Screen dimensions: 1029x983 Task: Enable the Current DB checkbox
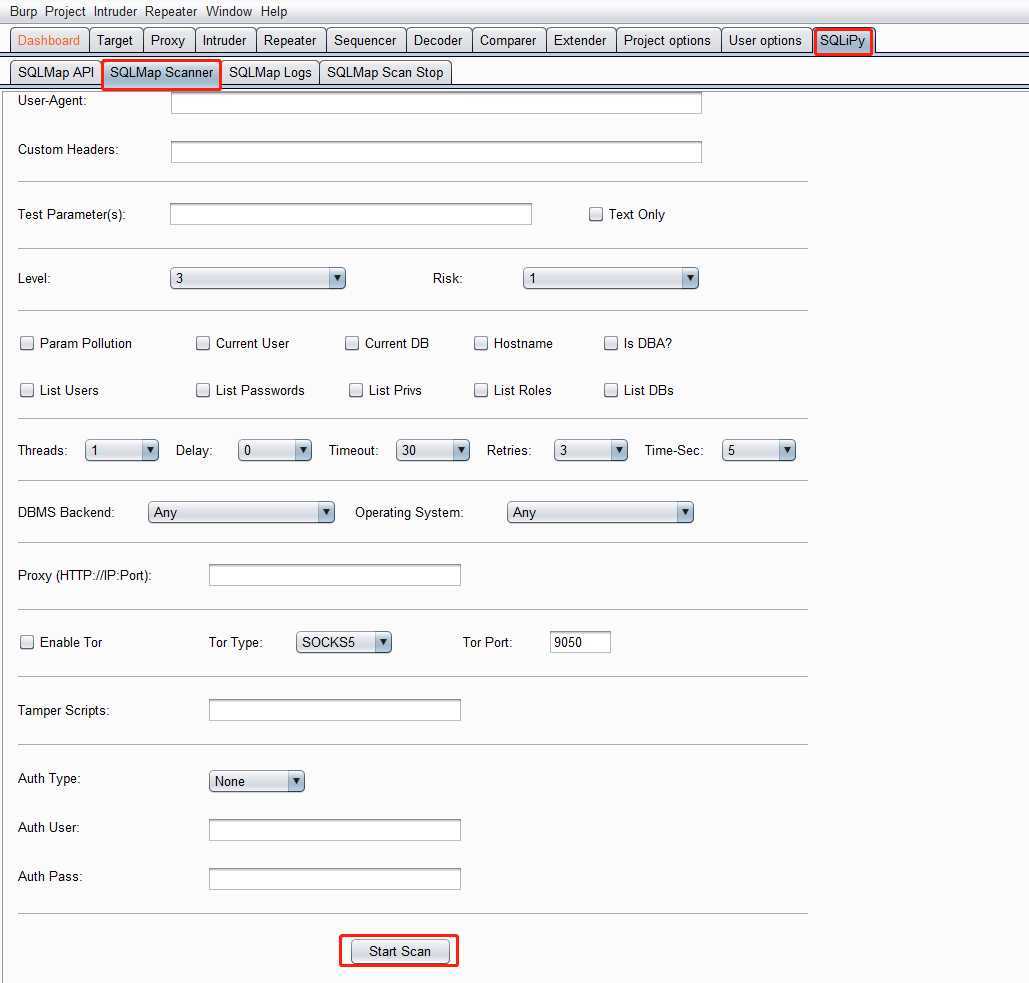coord(352,343)
